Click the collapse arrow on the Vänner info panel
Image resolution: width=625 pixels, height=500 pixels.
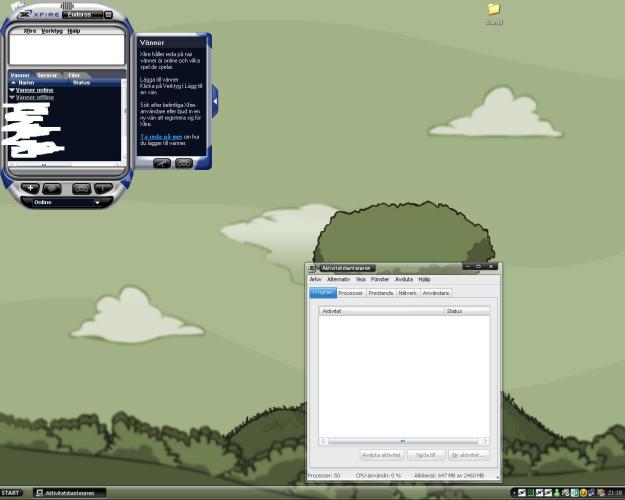coord(214,96)
